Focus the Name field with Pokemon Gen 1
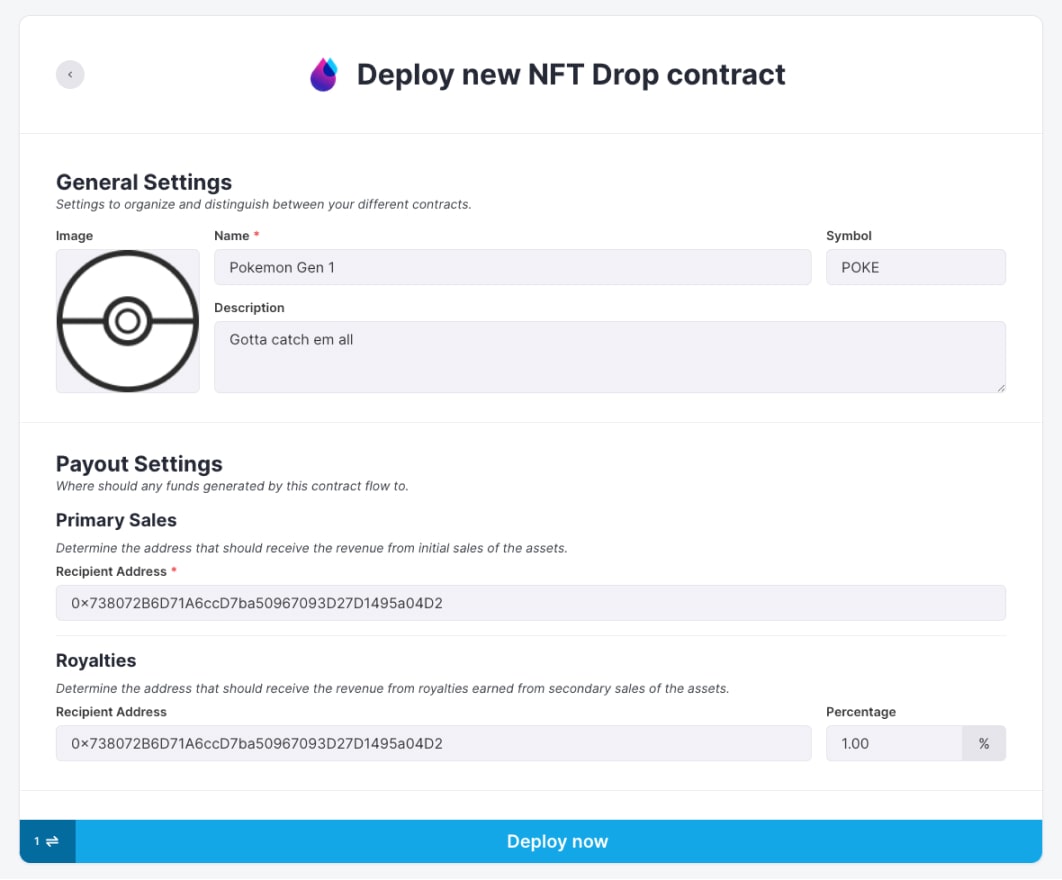Screen dimensions: 1062x880 point(512,267)
